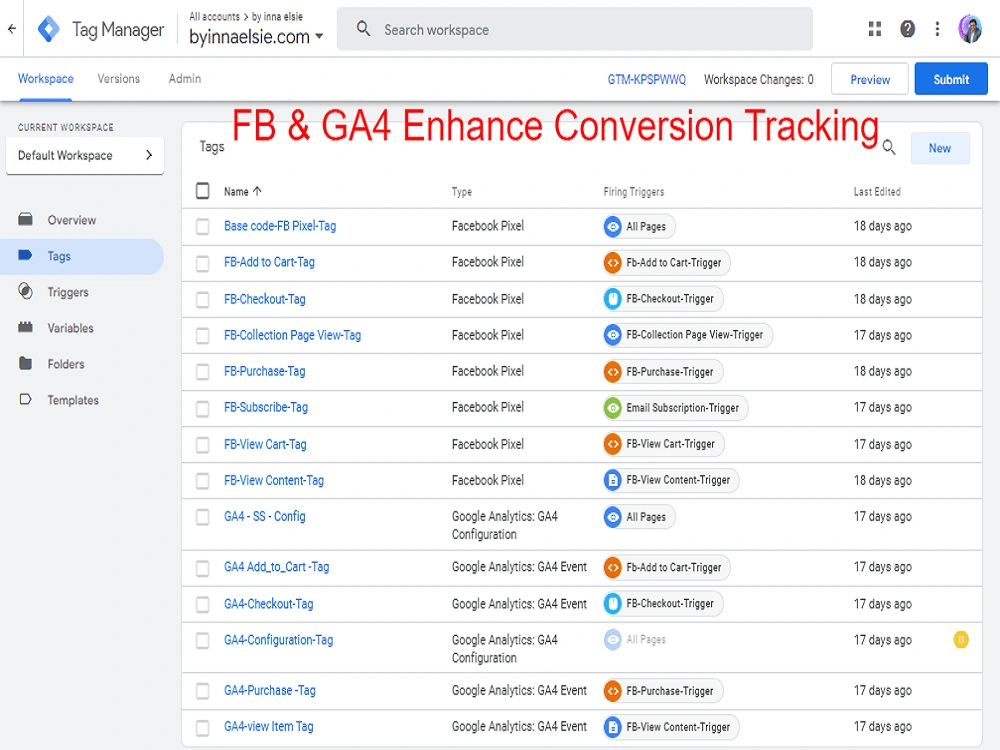Image resolution: width=1000 pixels, height=750 pixels.
Task: Open the help question mark icon
Action: click(907, 29)
